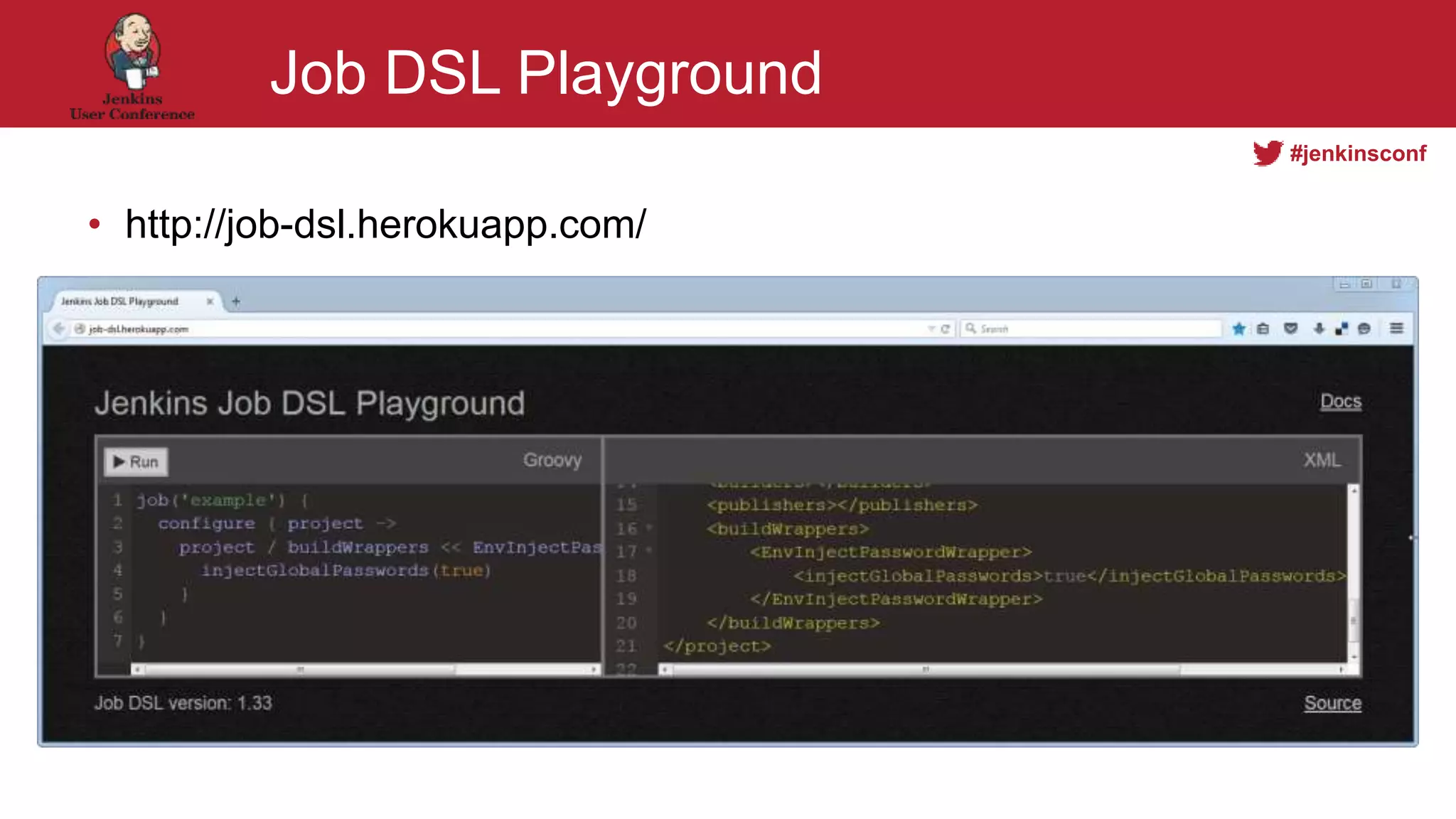Open the Docs link

pyautogui.click(x=1341, y=402)
